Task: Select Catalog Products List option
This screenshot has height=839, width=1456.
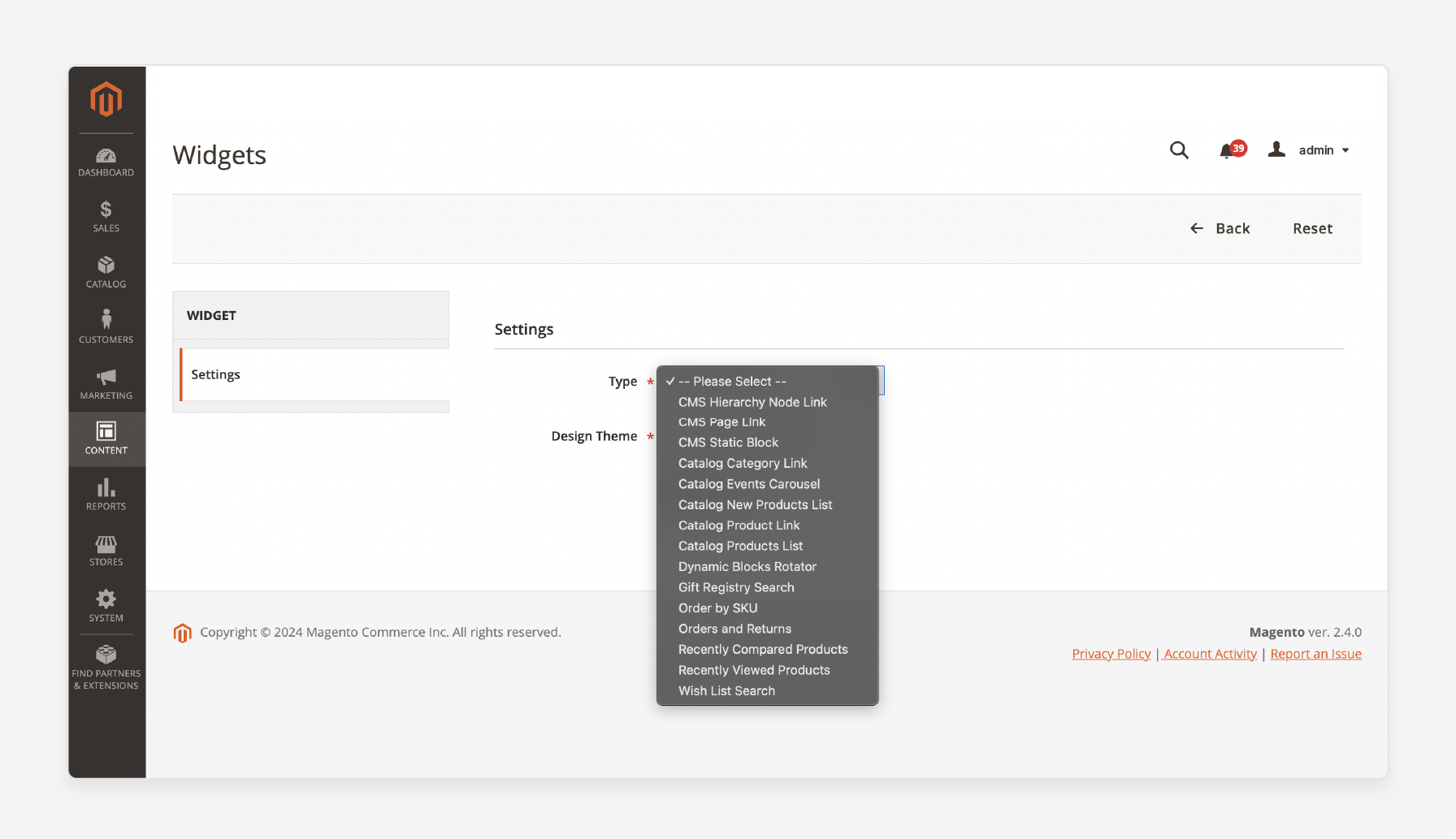Action: click(x=767, y=547)
